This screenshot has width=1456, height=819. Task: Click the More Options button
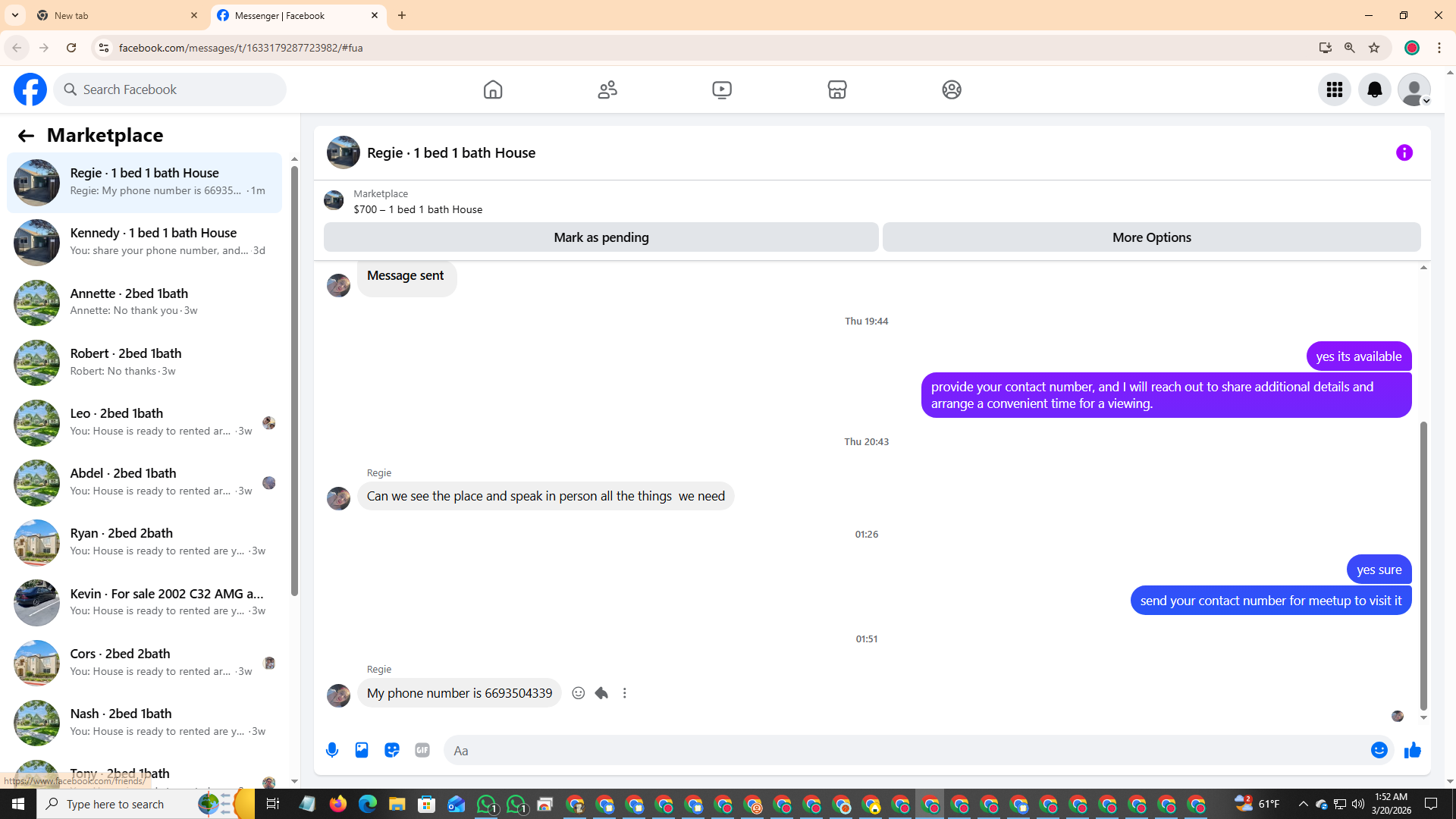1151,237
